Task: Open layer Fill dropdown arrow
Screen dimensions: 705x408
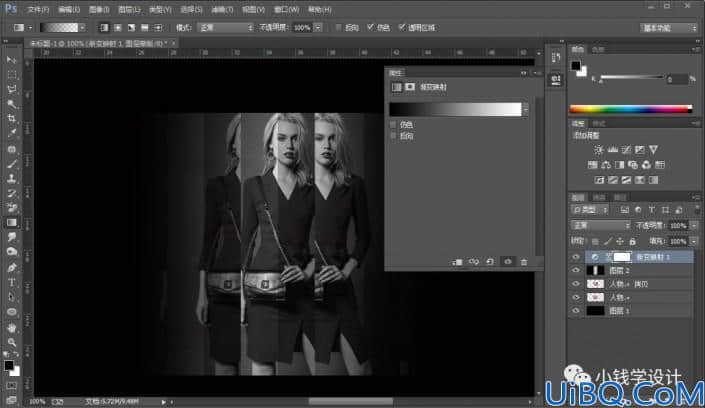Action: (x=694, y=242)
